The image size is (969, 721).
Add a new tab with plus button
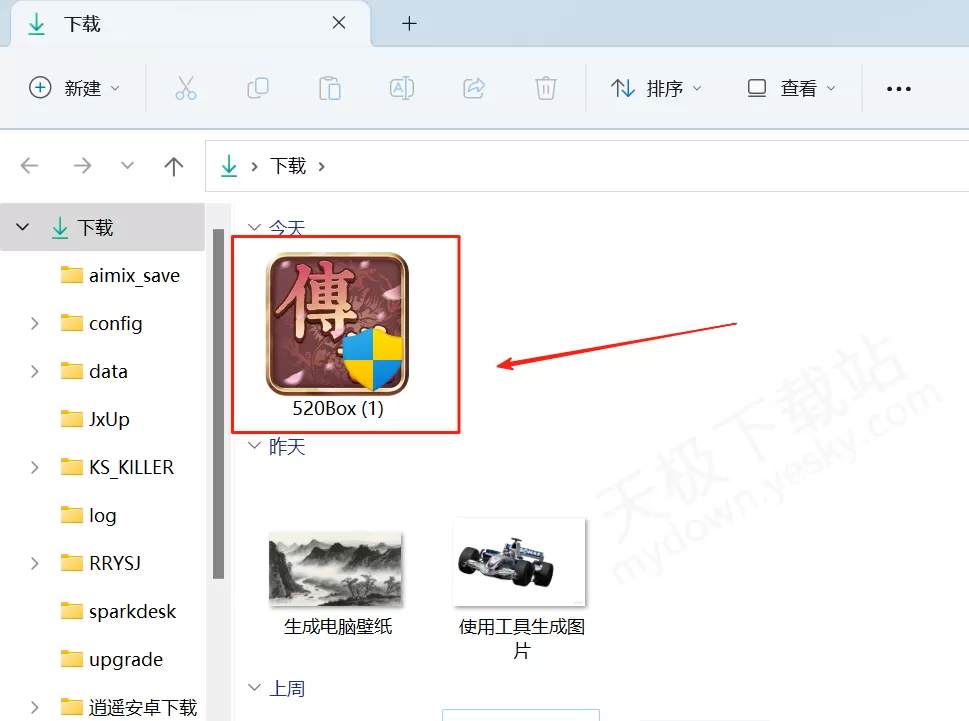pos(409,24)
